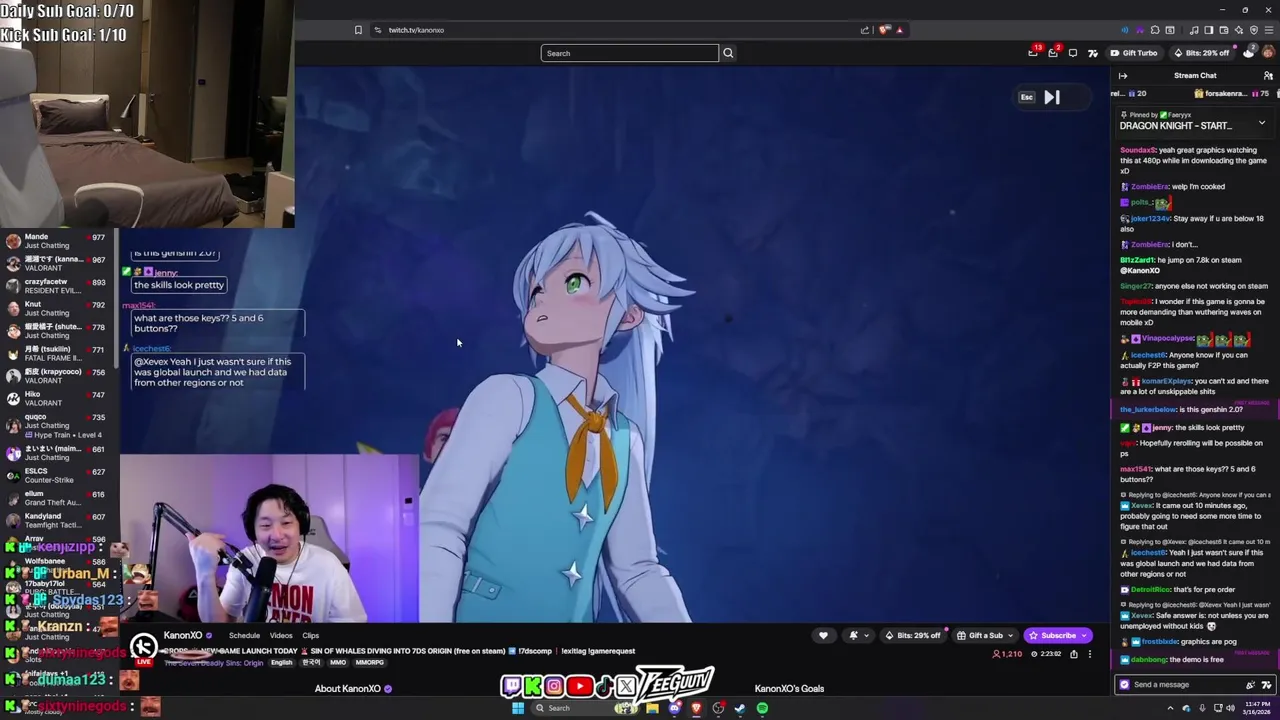Open the notification bell dropdown under stream
Viewport: 1280px width, 720px height.
tap(857, 635)
